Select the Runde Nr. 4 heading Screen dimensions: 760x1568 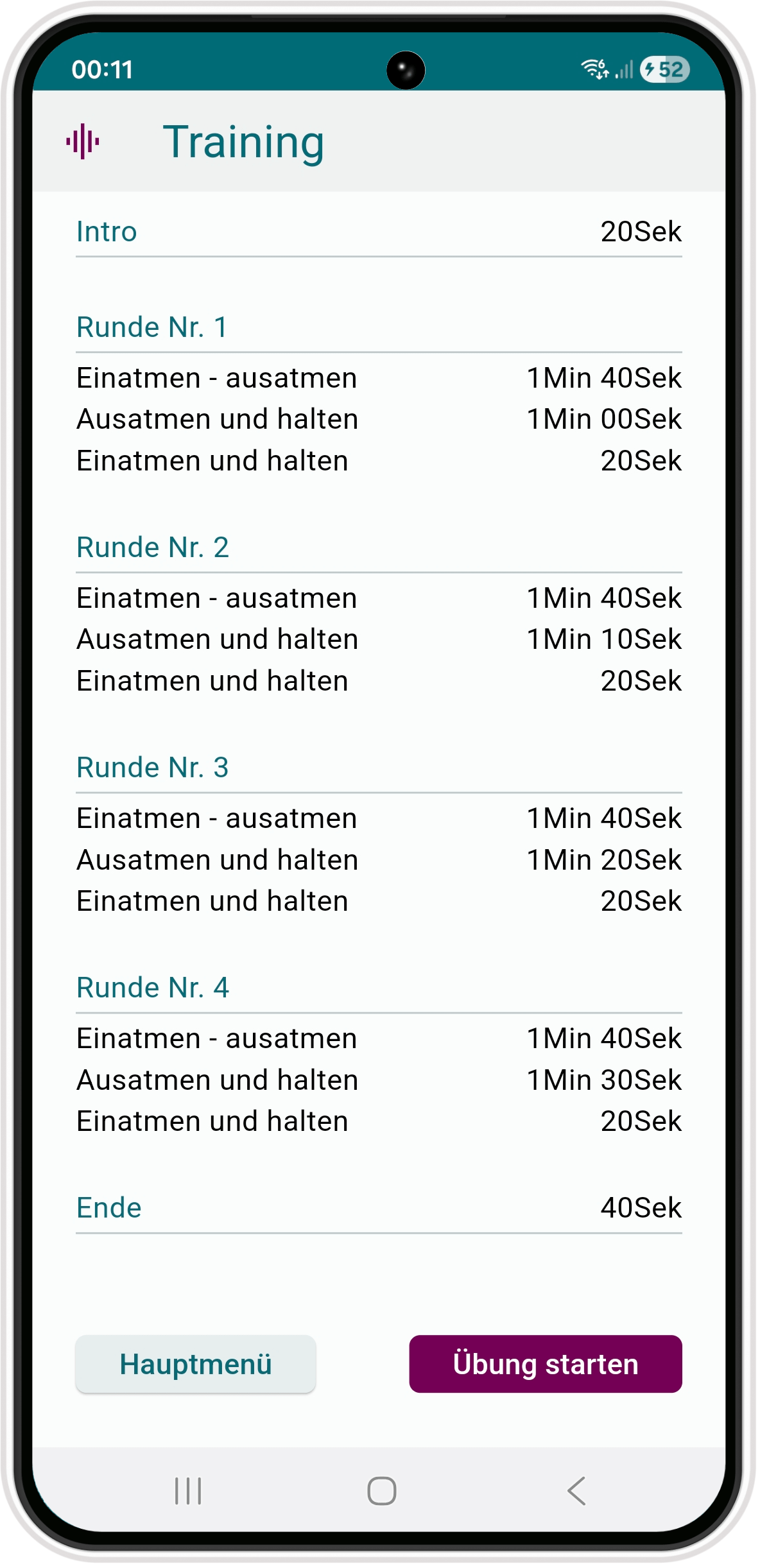coord(153,988)
